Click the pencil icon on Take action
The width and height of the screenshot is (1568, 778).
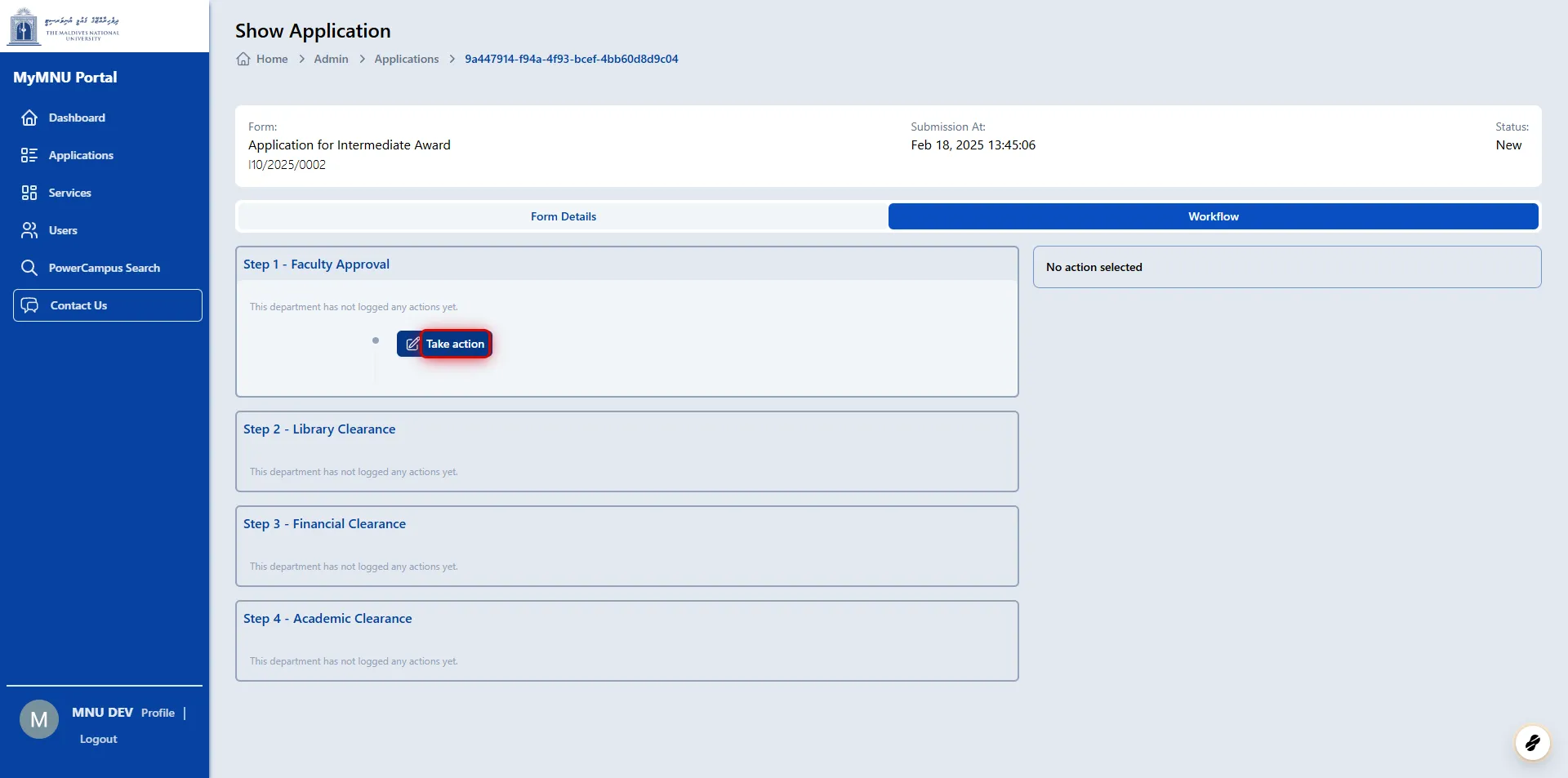click(412, 344)
